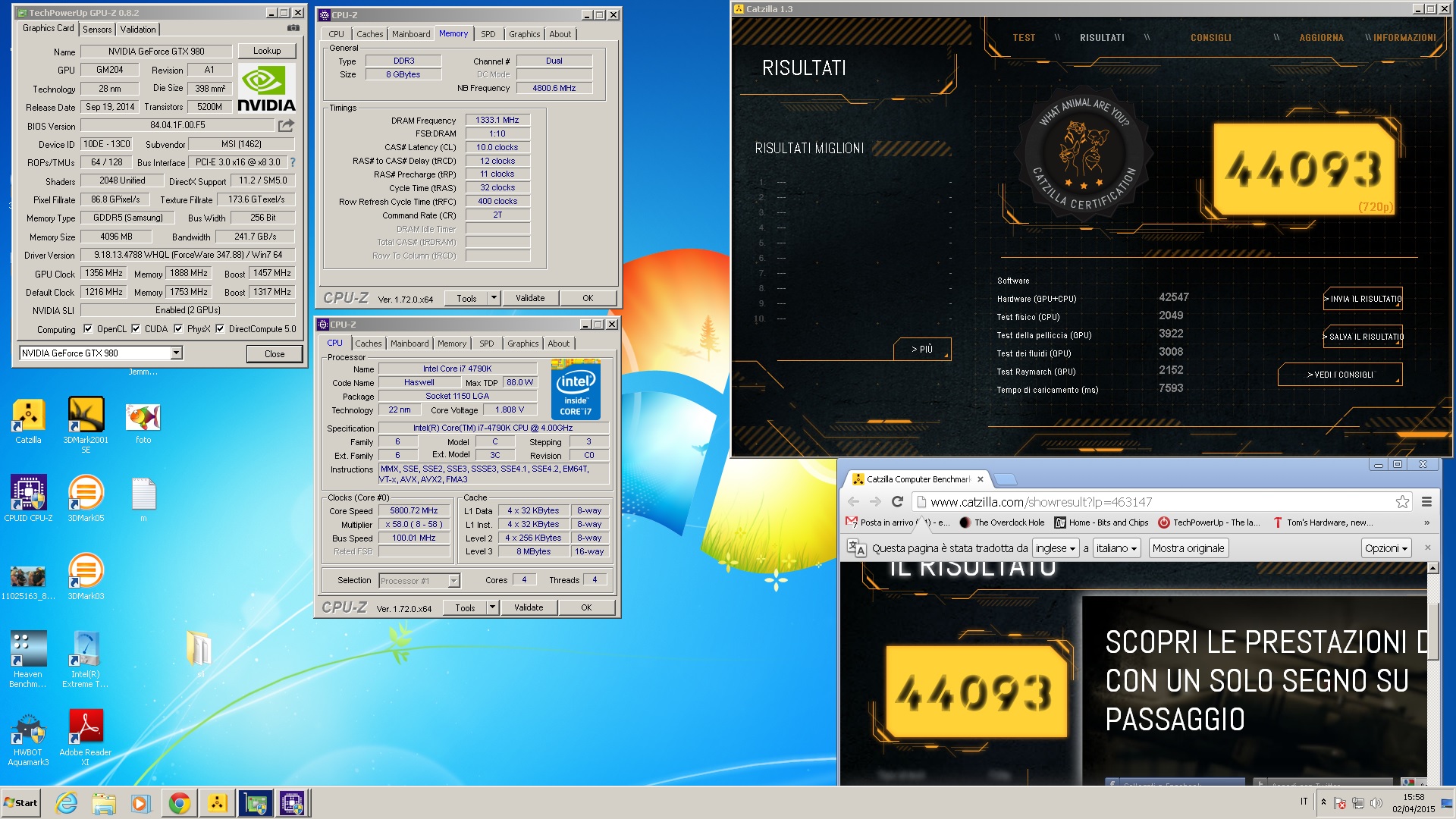
Task: Select the text file named m on desktop
Action: click(x=143, y=500)
